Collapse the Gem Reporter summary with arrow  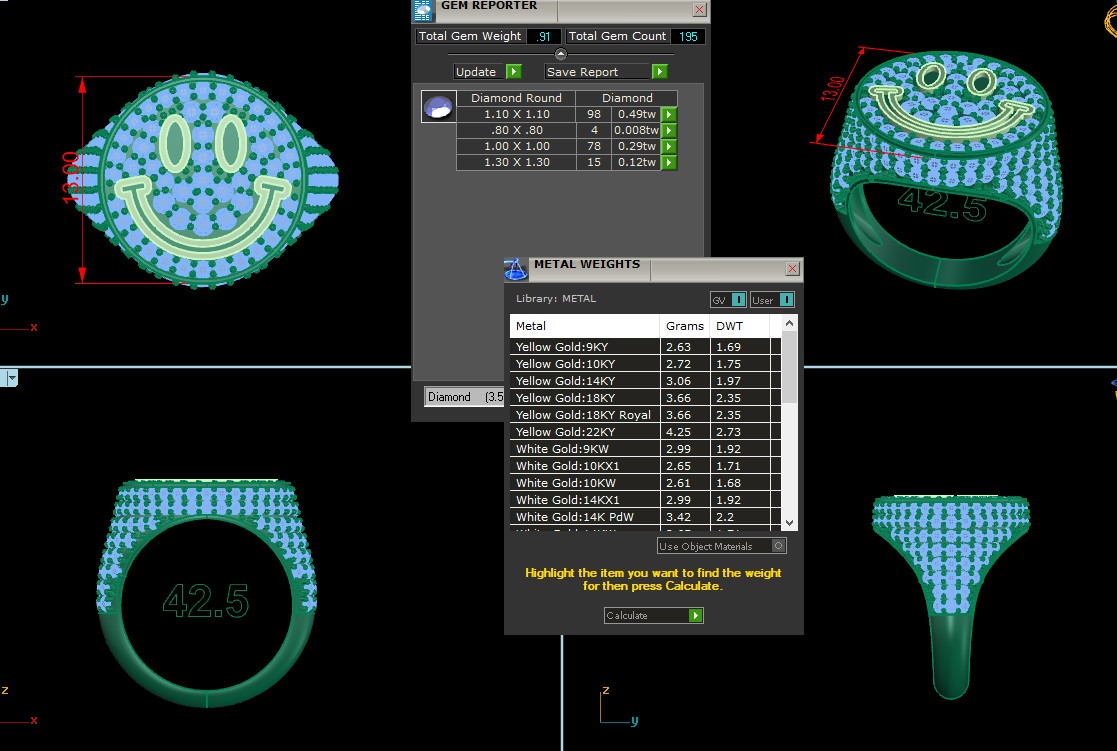tap(560, 54)
